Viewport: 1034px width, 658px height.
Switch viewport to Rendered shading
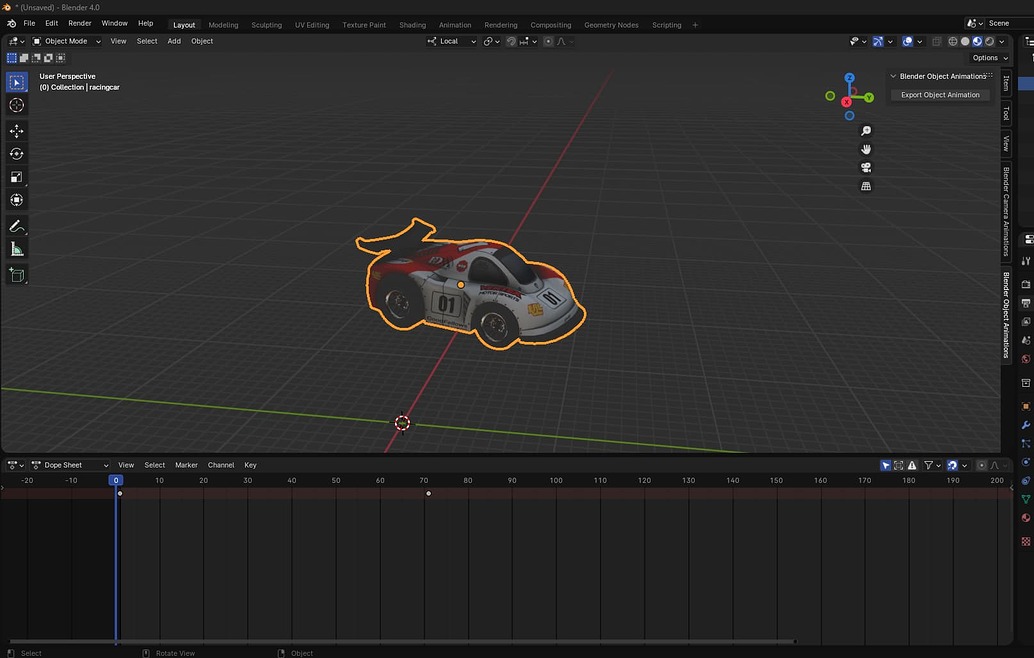pos(989,41)
